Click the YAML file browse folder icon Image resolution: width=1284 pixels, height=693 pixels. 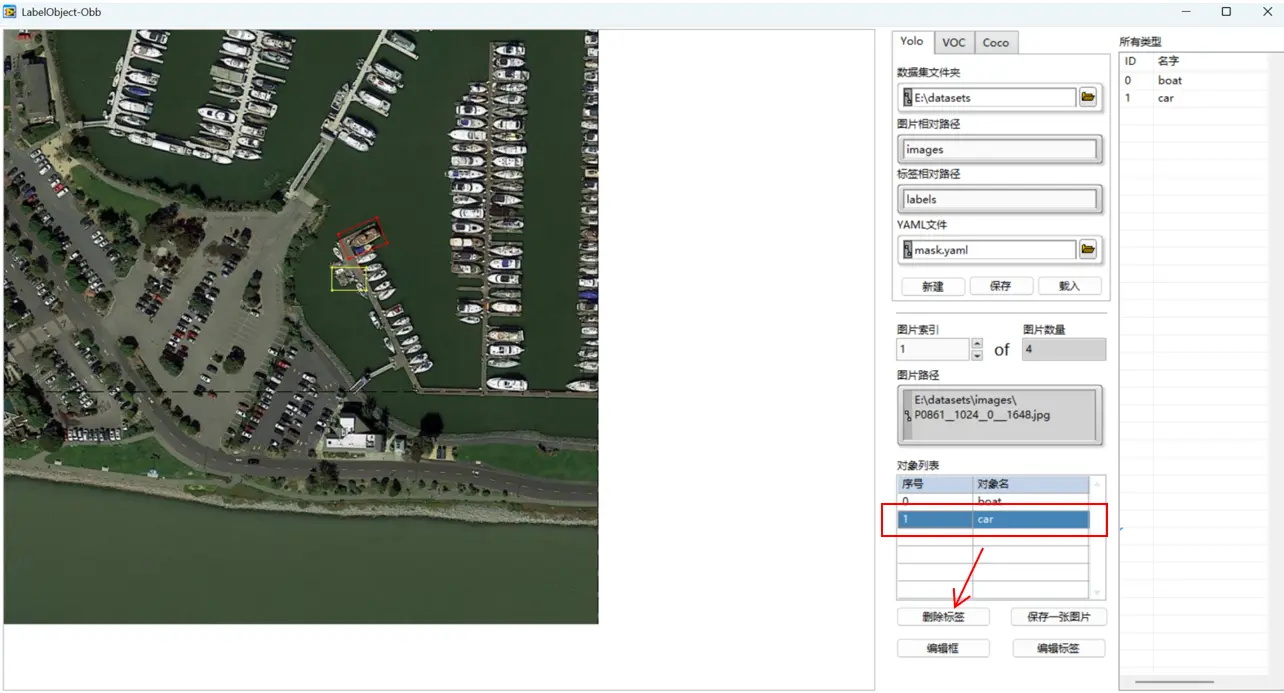pos(1087,249)
